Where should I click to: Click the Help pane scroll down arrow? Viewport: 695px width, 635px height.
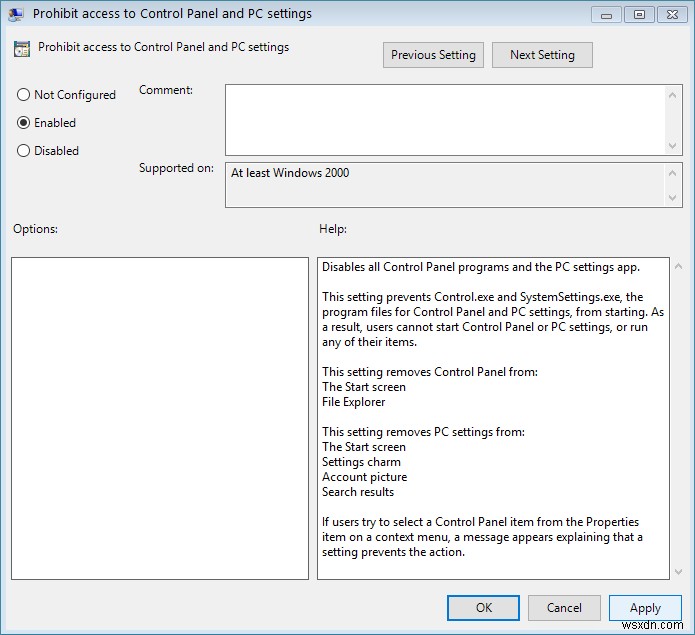coord(676,570)
